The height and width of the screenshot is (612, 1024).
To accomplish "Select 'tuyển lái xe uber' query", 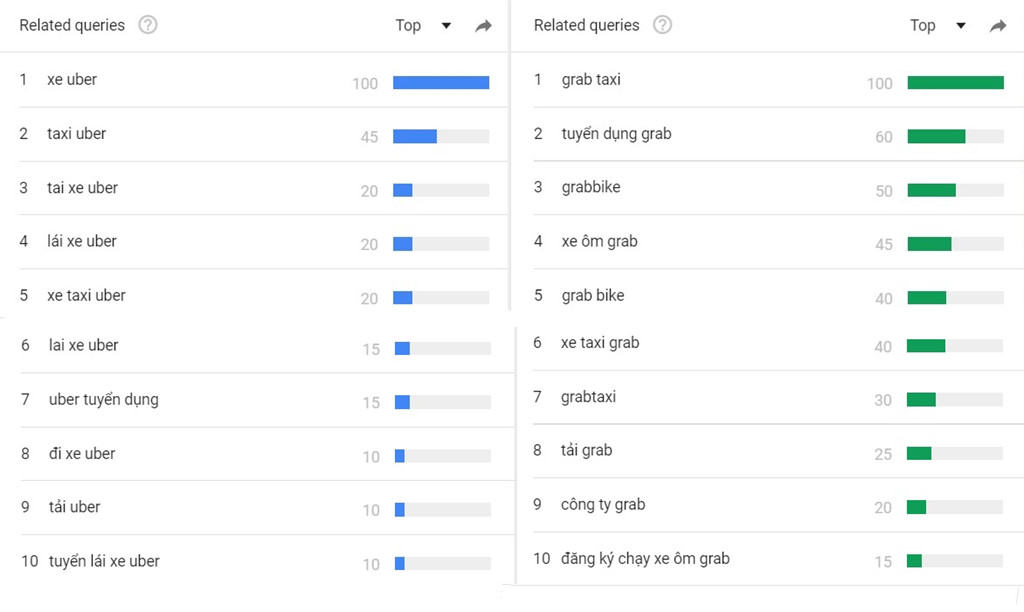I will point(104,562).
